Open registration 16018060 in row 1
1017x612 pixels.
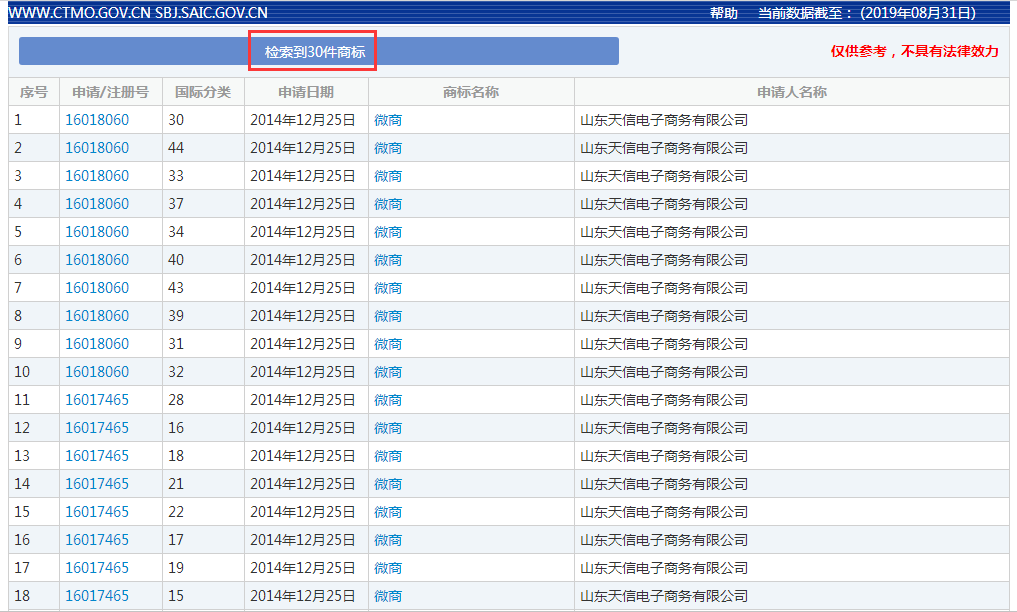click(x=97, y=120)
